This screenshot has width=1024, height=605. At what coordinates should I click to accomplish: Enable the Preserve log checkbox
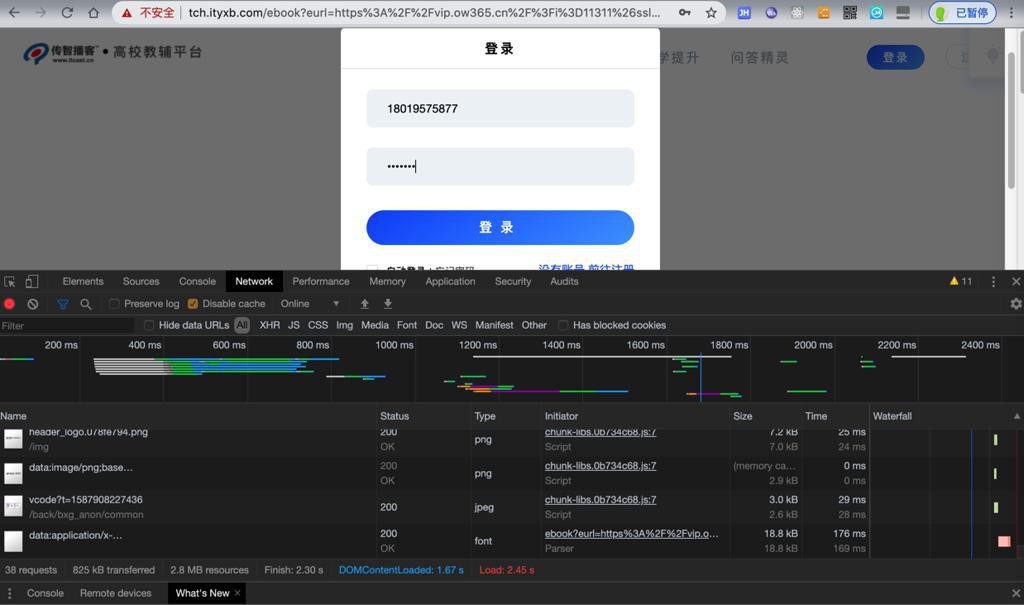click(x=114, y=304)
